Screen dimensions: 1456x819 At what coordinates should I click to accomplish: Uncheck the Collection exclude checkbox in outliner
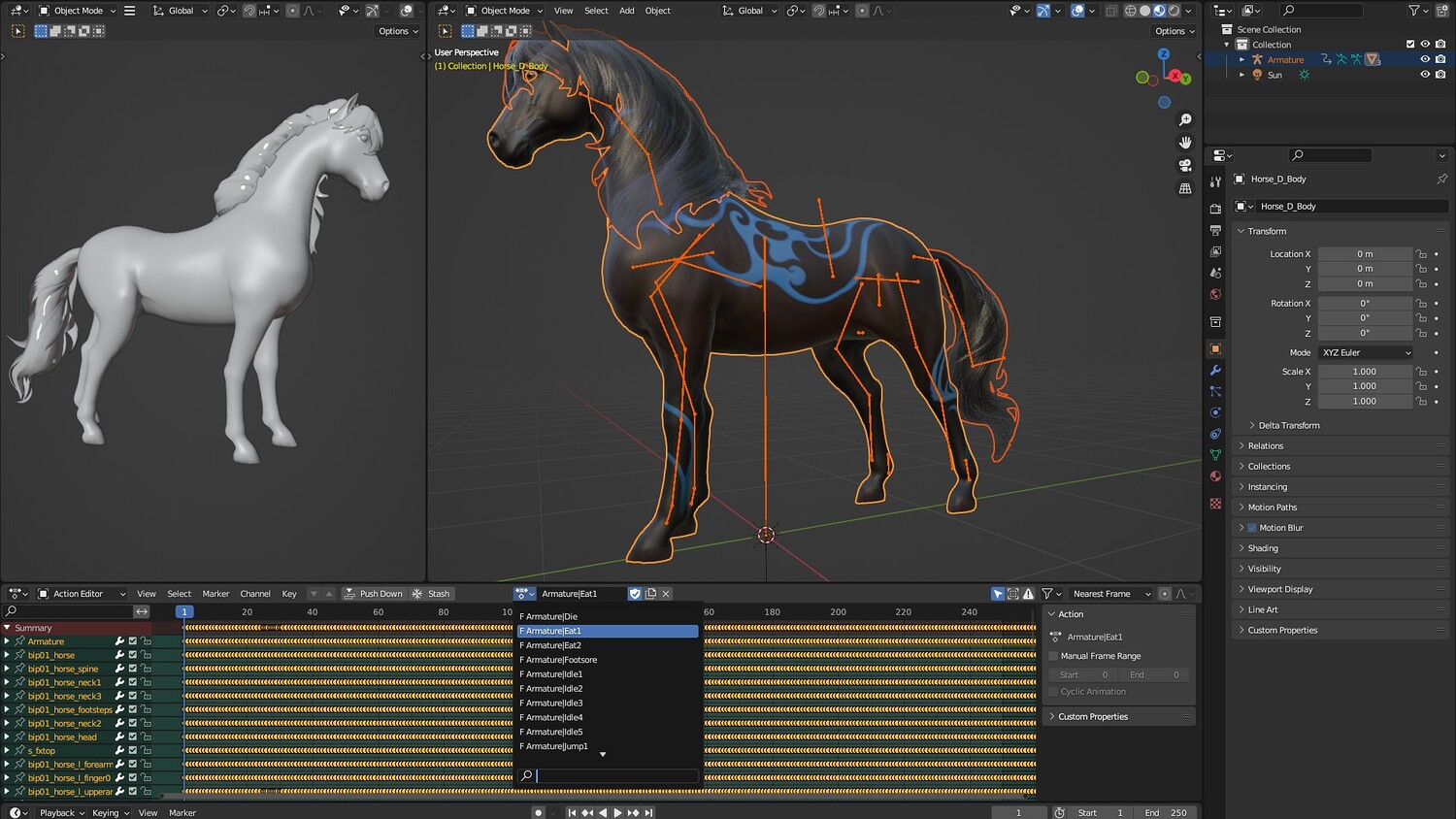click(x=1410, y=45)
